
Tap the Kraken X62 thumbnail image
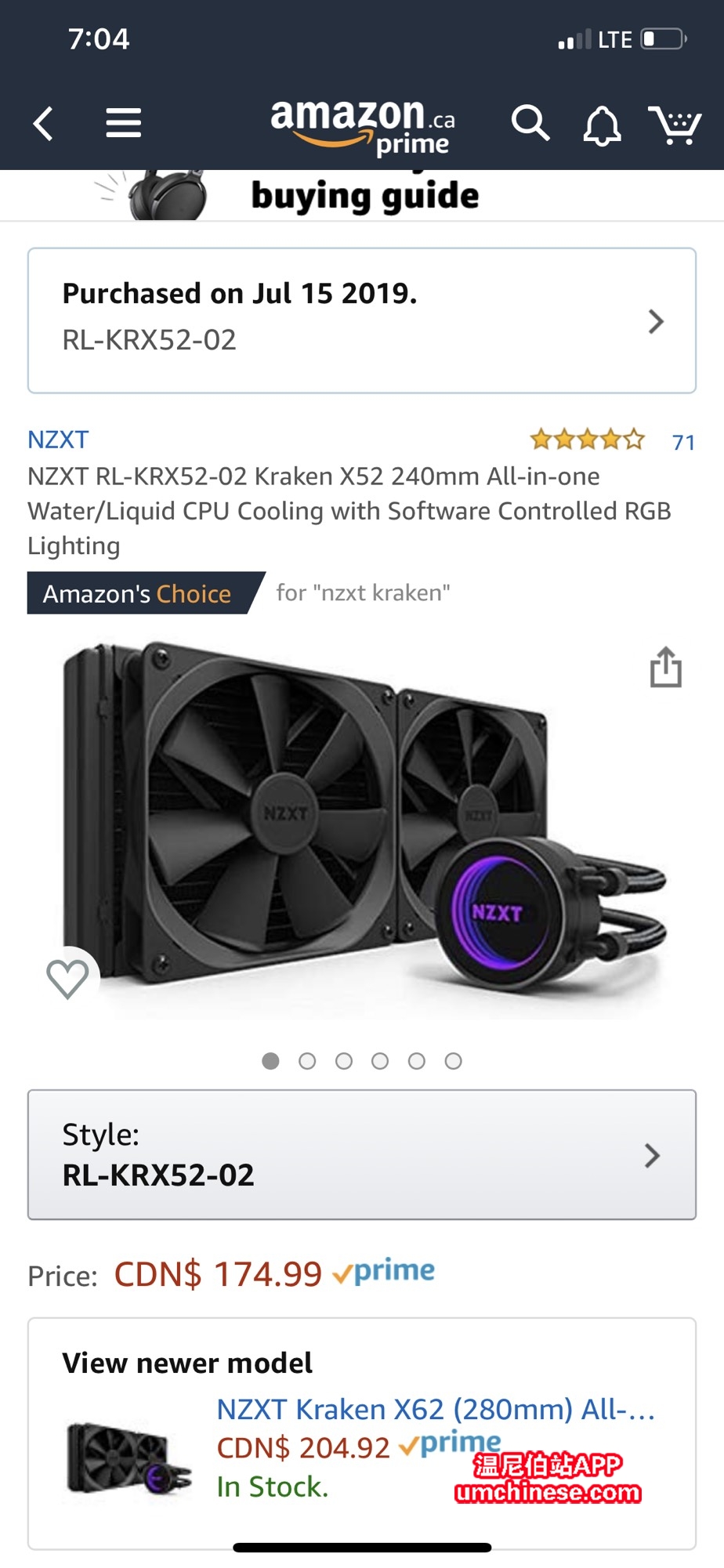(129, 1458)
